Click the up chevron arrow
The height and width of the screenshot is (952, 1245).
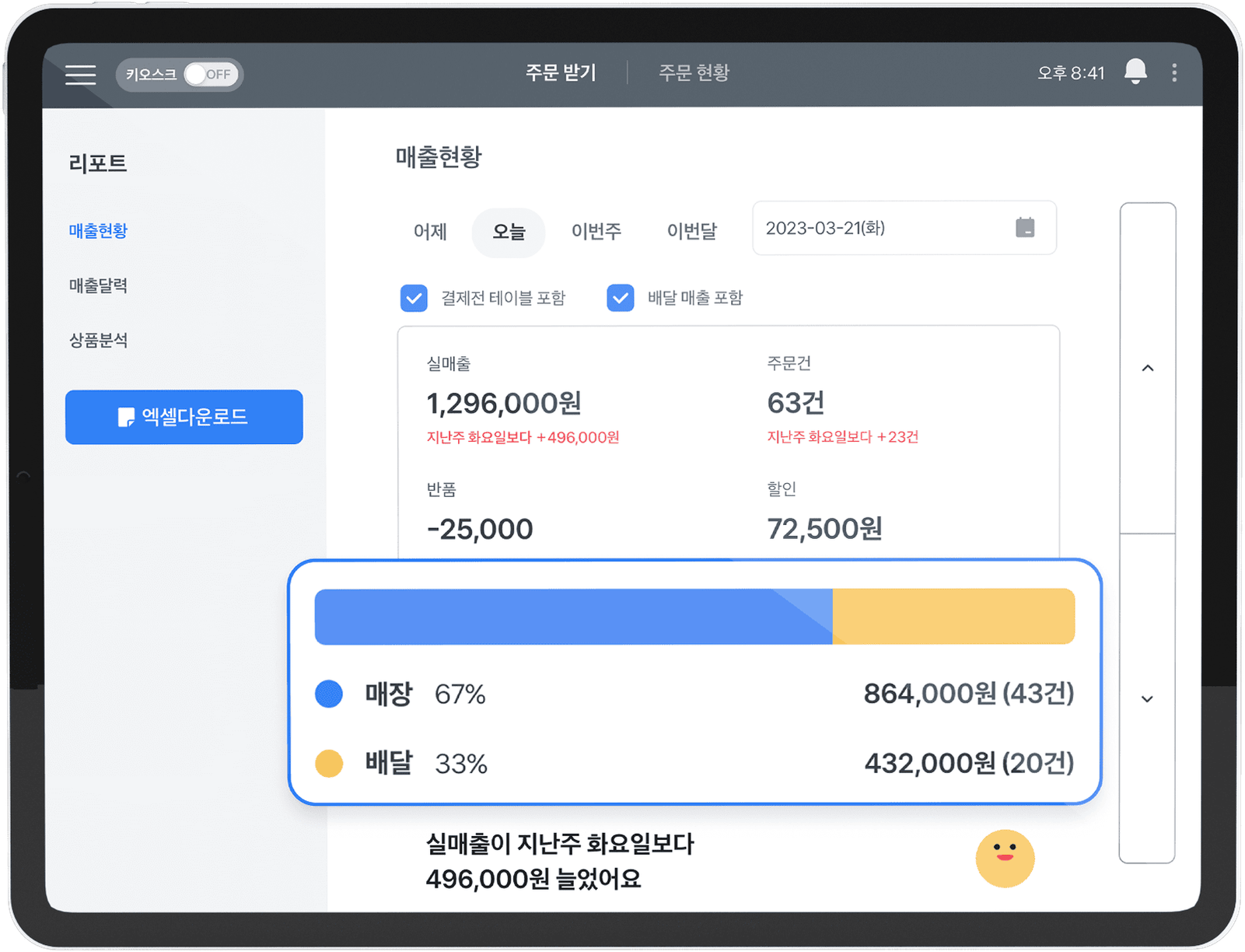(1147, 368)
